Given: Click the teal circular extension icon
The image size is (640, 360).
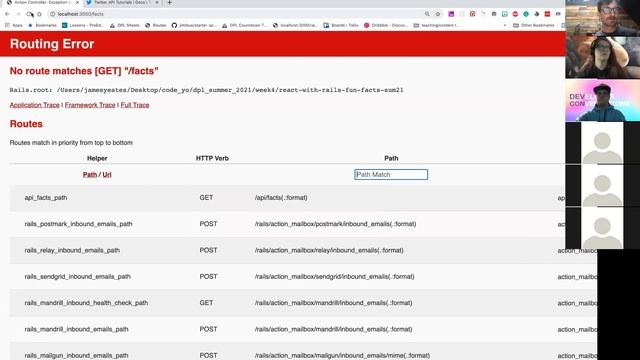Looking at the screenshot, I should [x=526, y=14].
